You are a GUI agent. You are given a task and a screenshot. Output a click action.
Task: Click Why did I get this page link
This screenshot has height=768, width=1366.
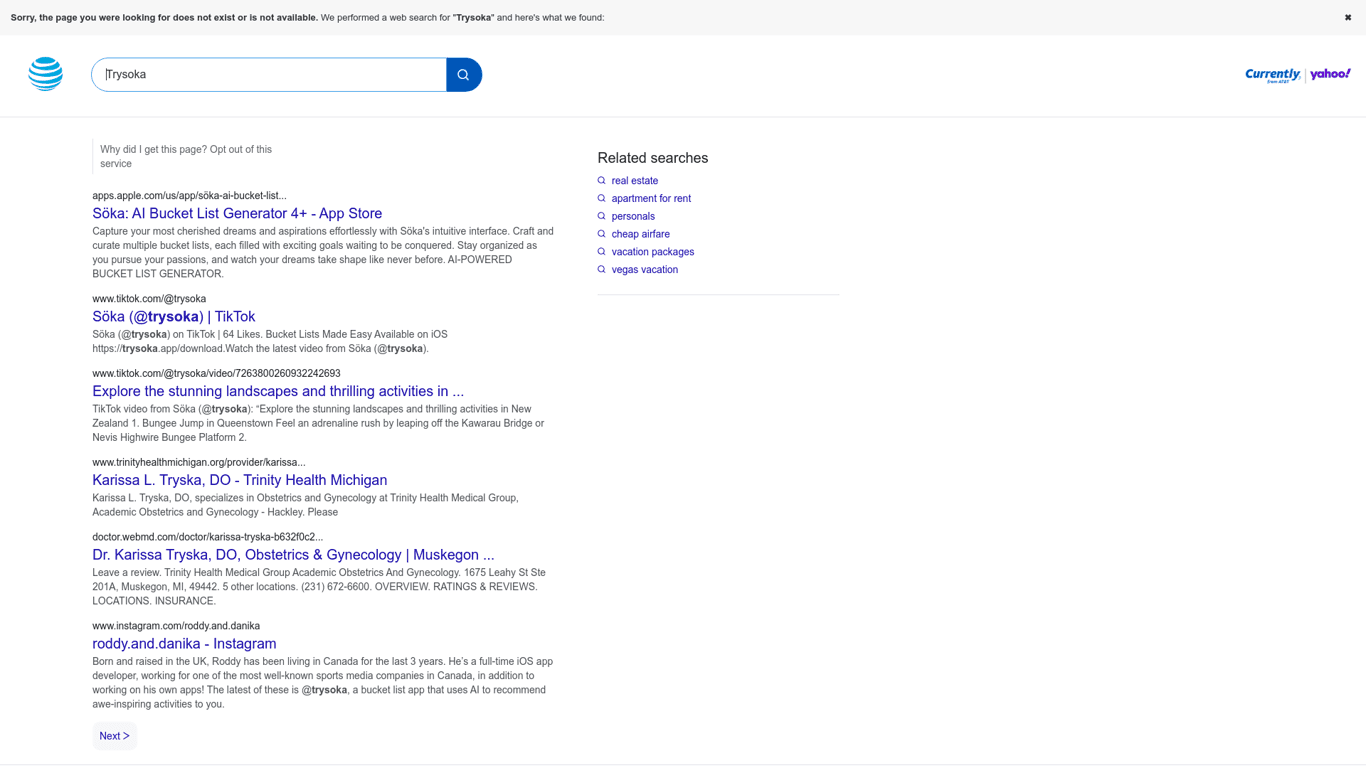[153, 150]
